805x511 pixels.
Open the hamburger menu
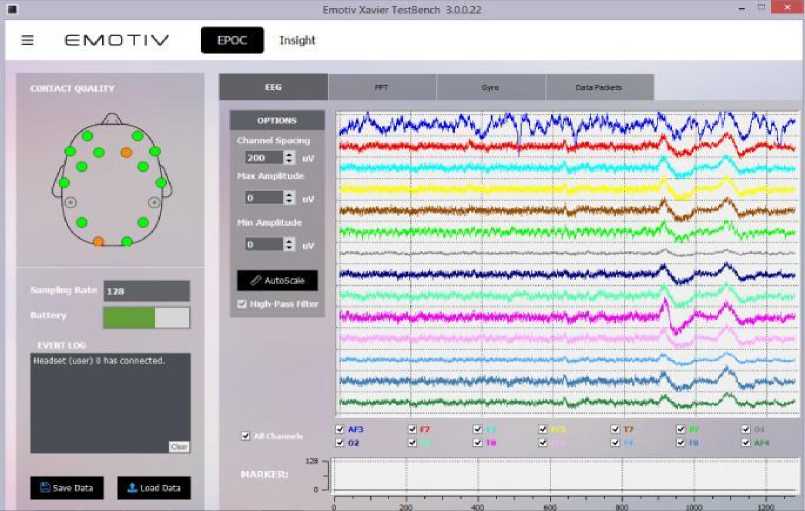click(x=27, y=41)
